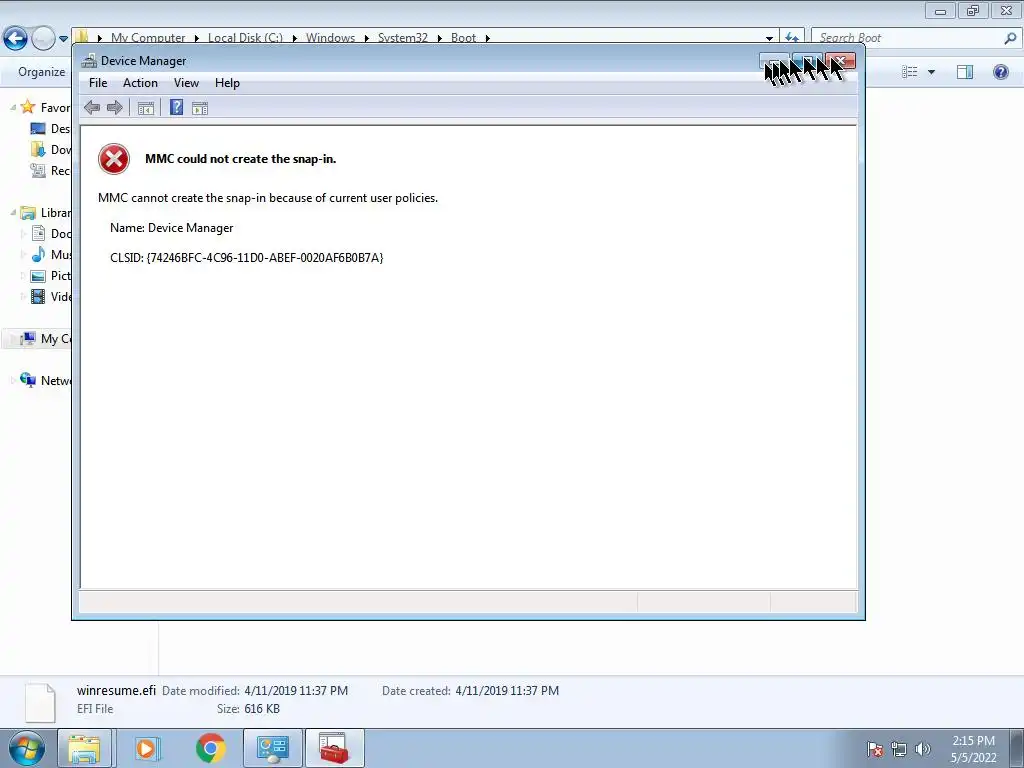Expand the Network node arrow
1024x768 pixels.
click(x=12, y=380)
